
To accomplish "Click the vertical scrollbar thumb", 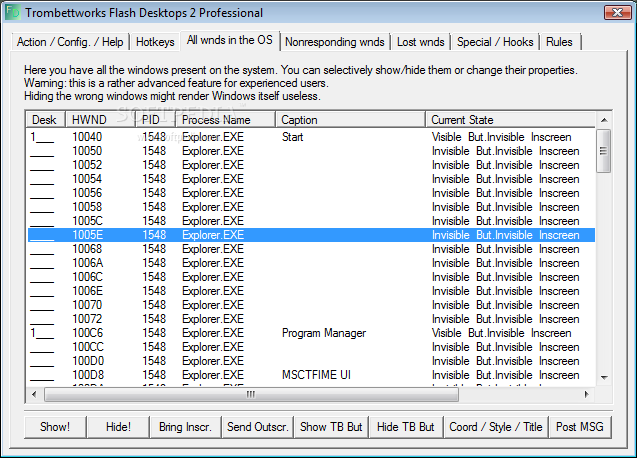I will [x=604, y=151].
